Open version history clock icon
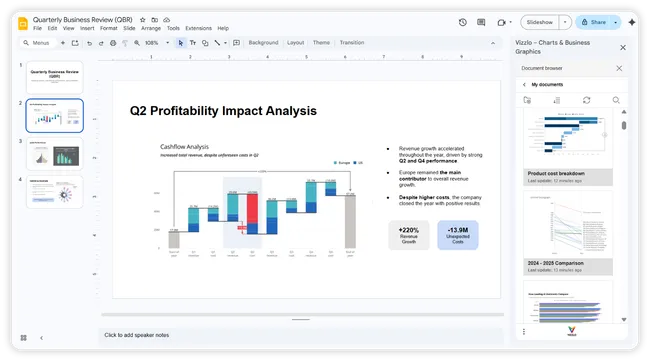The image size is (650, 361). pyautogui.click(x=463, y=22)
